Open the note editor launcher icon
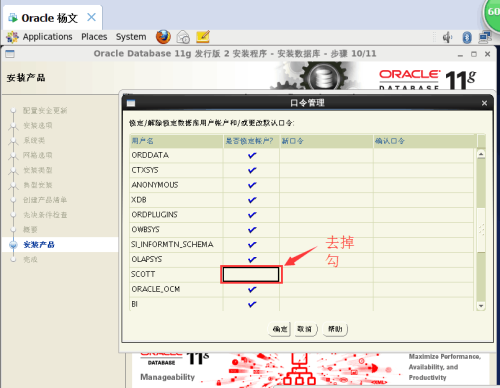This screenshot has width=500, height=388. pos(203,37)
